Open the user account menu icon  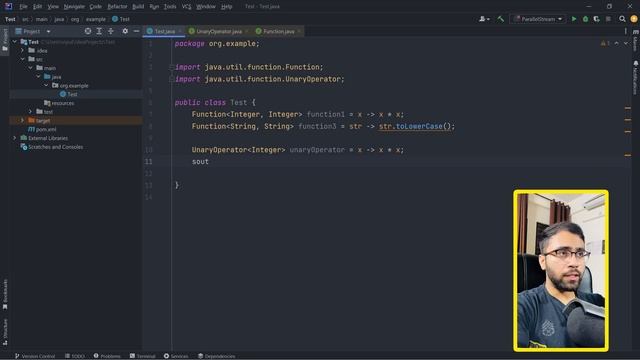(x=484, y=19)
